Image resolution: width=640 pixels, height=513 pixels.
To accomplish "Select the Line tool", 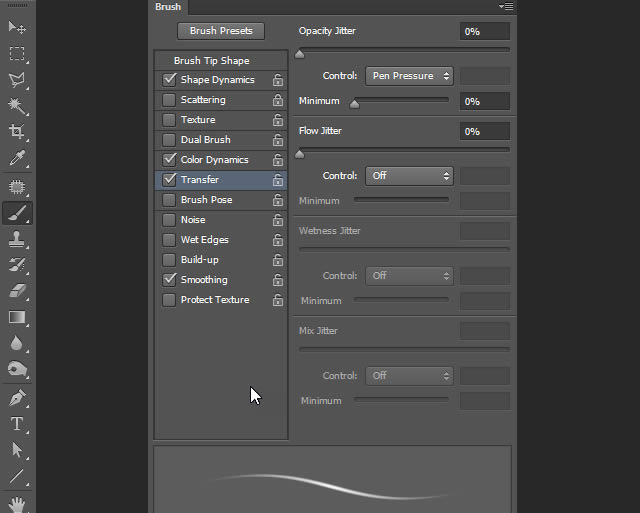I will click(x=17, y=476).
